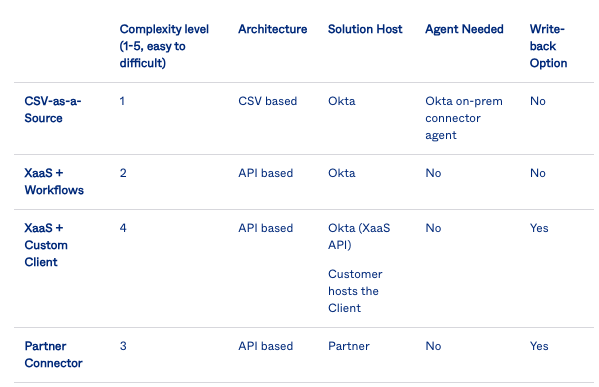599x387 pixels.
Task: Click the 'Complexity level (1-5, easy to difficult)' header
Action: click(164, 46)
